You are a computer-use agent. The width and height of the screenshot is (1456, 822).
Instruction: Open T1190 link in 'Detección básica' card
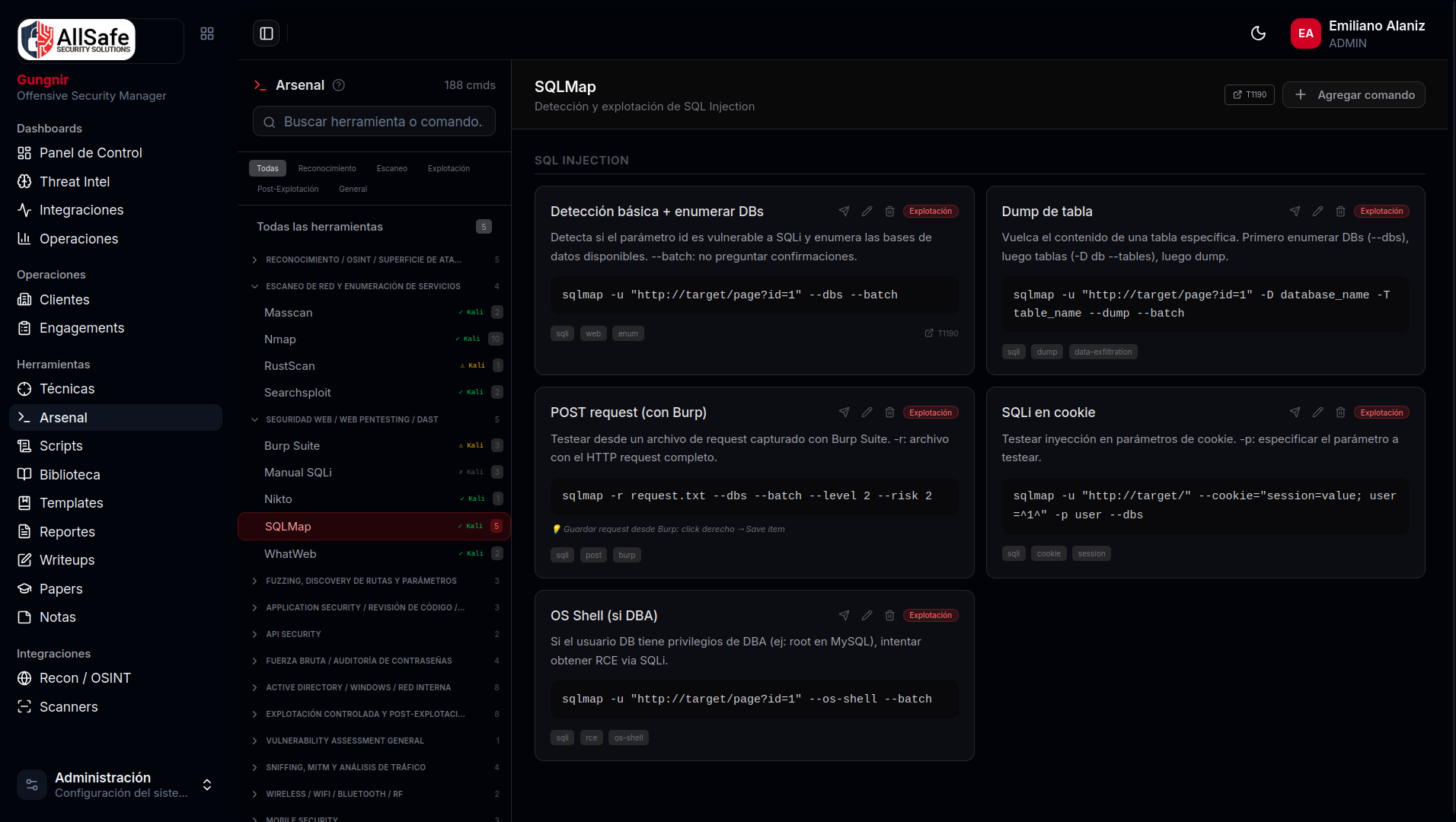click(941, 333)
